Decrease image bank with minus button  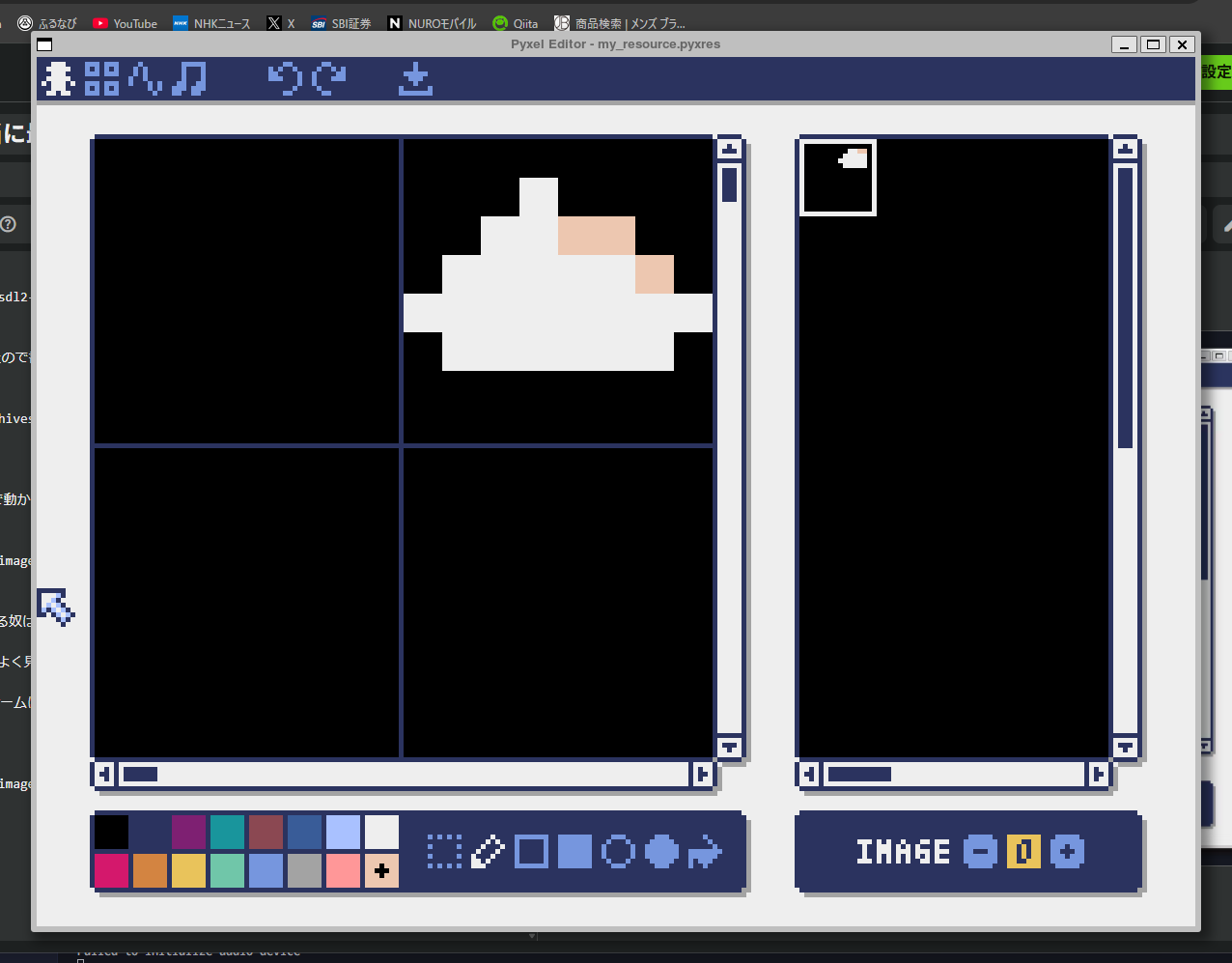(x=981, y=851)
